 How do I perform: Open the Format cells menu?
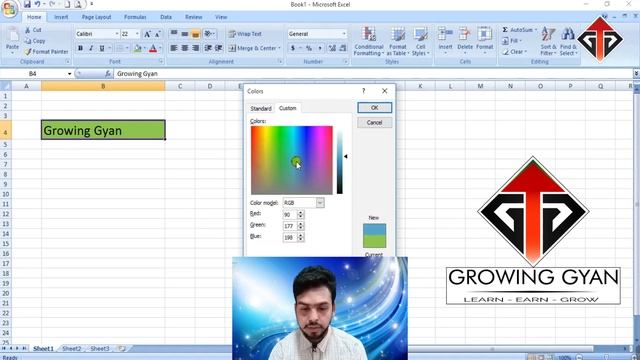[x=484, y=41]
